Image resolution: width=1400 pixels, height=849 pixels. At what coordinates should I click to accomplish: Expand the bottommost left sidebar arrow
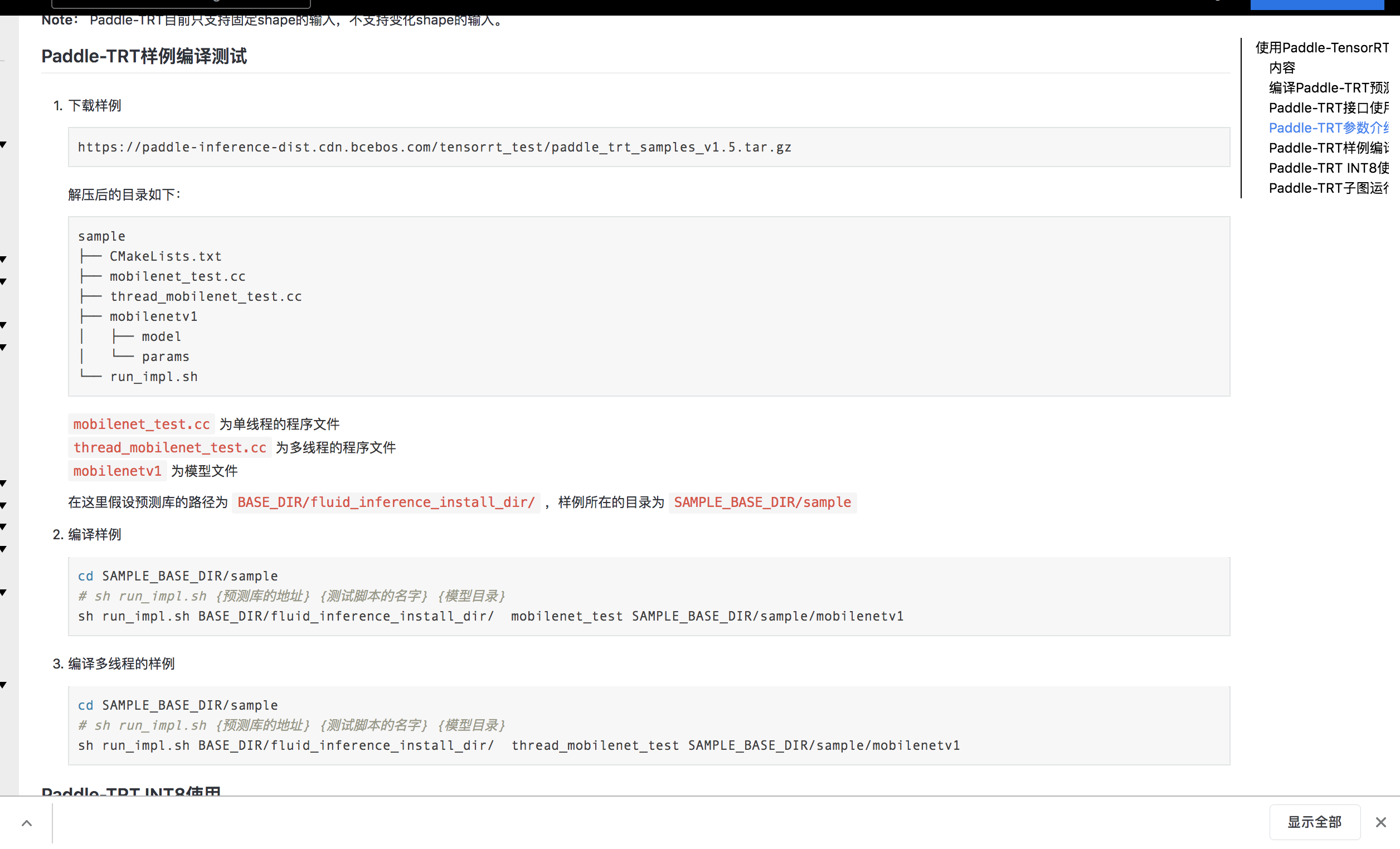[3, 685]
